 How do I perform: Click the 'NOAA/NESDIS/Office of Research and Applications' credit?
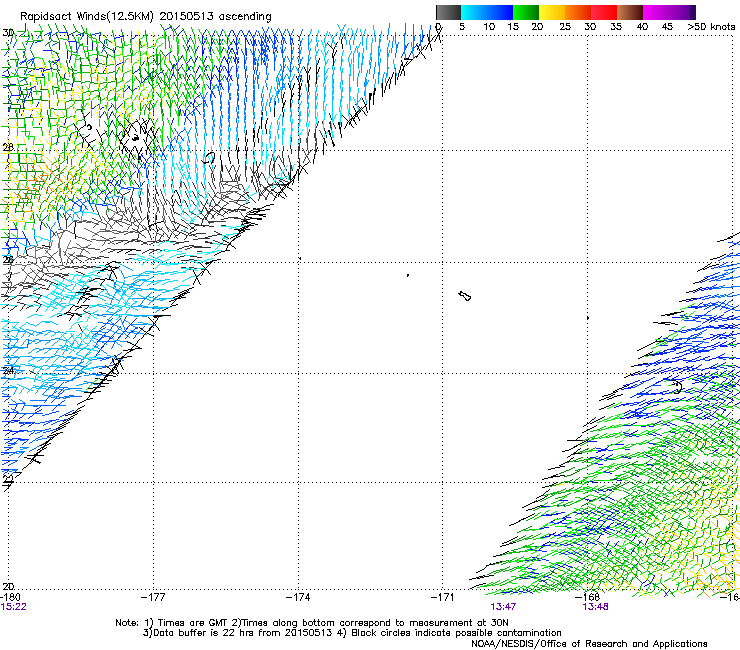589,644
